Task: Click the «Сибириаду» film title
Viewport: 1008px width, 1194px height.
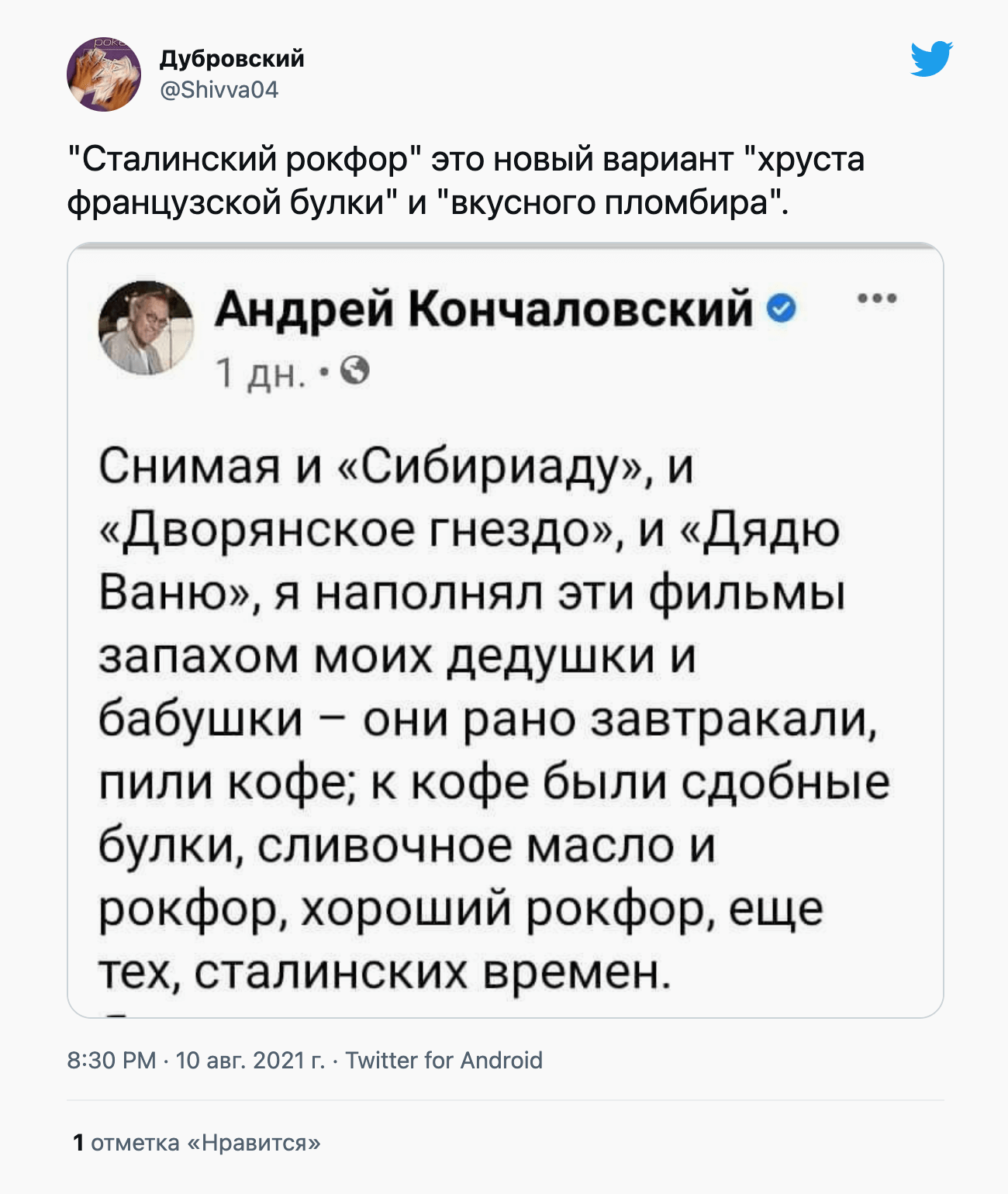Action: coord(493,468)
